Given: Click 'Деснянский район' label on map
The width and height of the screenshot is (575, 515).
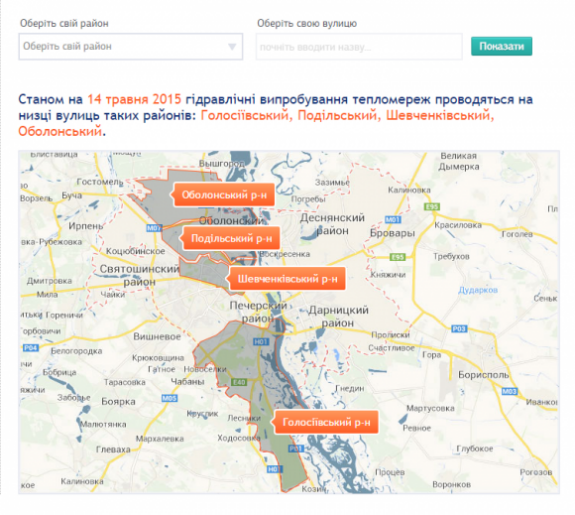Looking at the screenshot, I should tap(332, 224).
